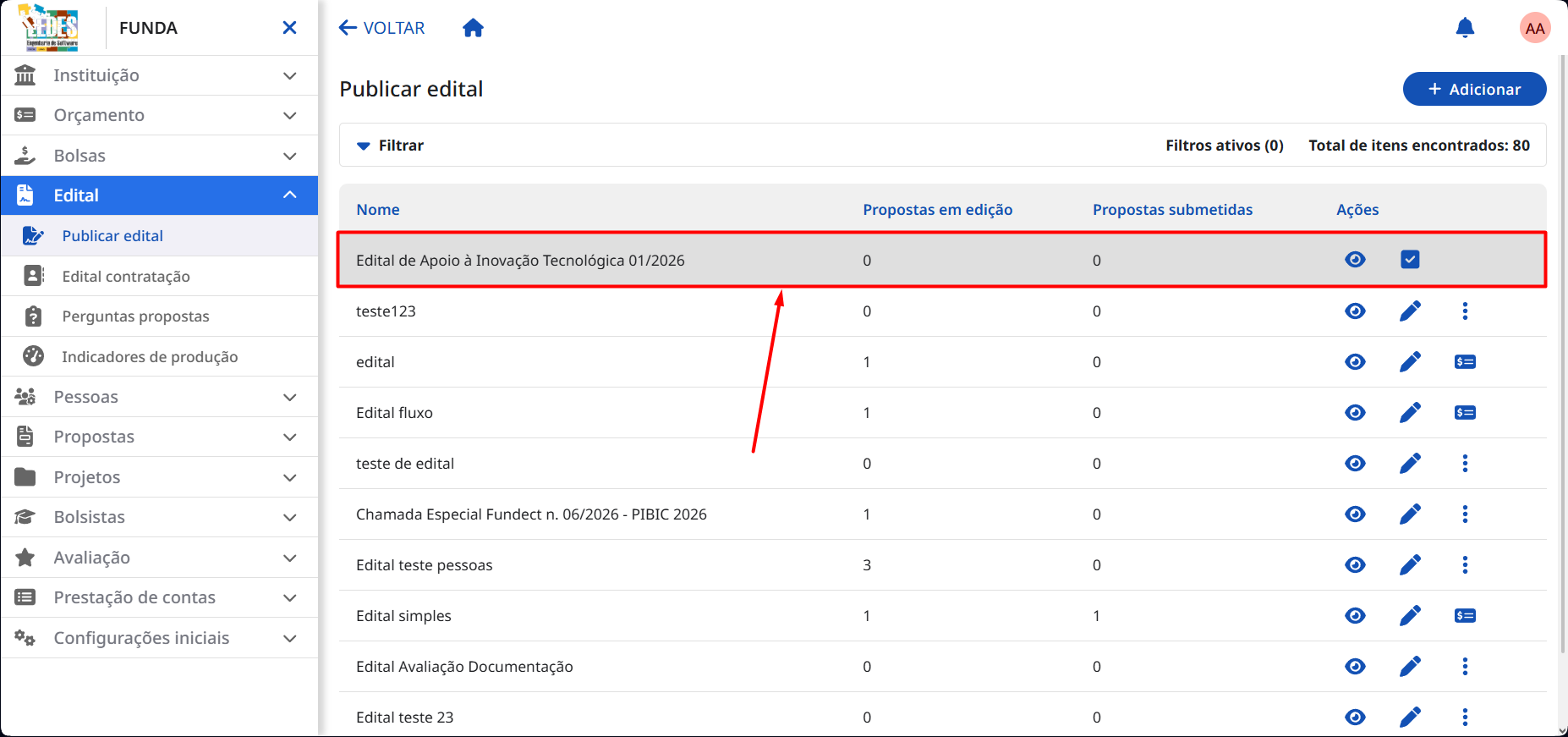This screenshot has height=737, width=1568.
Task: Open Edital contratação submenu item
Action: pos(159,276)
